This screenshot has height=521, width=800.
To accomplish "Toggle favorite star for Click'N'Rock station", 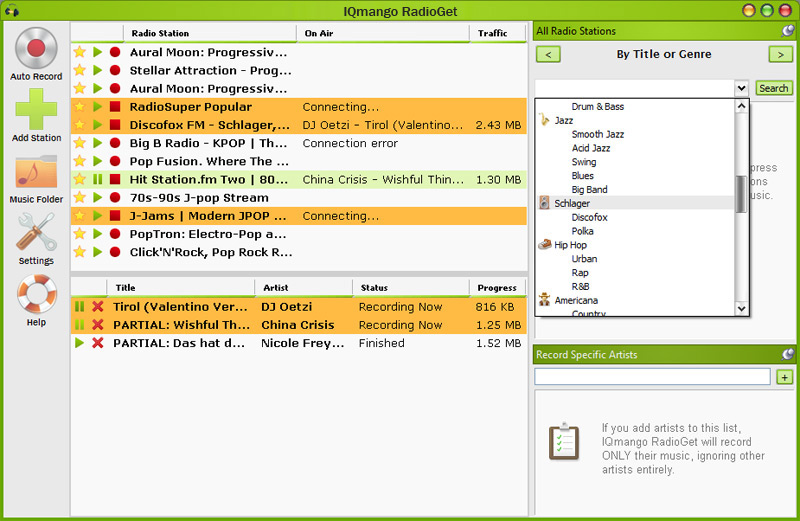I will pyautogui.click(x=79, y=252).
